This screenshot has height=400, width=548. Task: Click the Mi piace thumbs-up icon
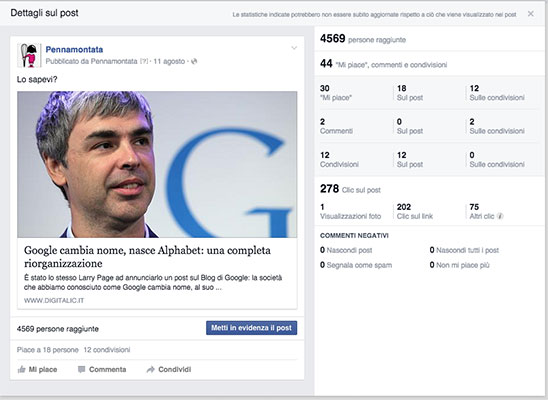(x=21, y=369)
